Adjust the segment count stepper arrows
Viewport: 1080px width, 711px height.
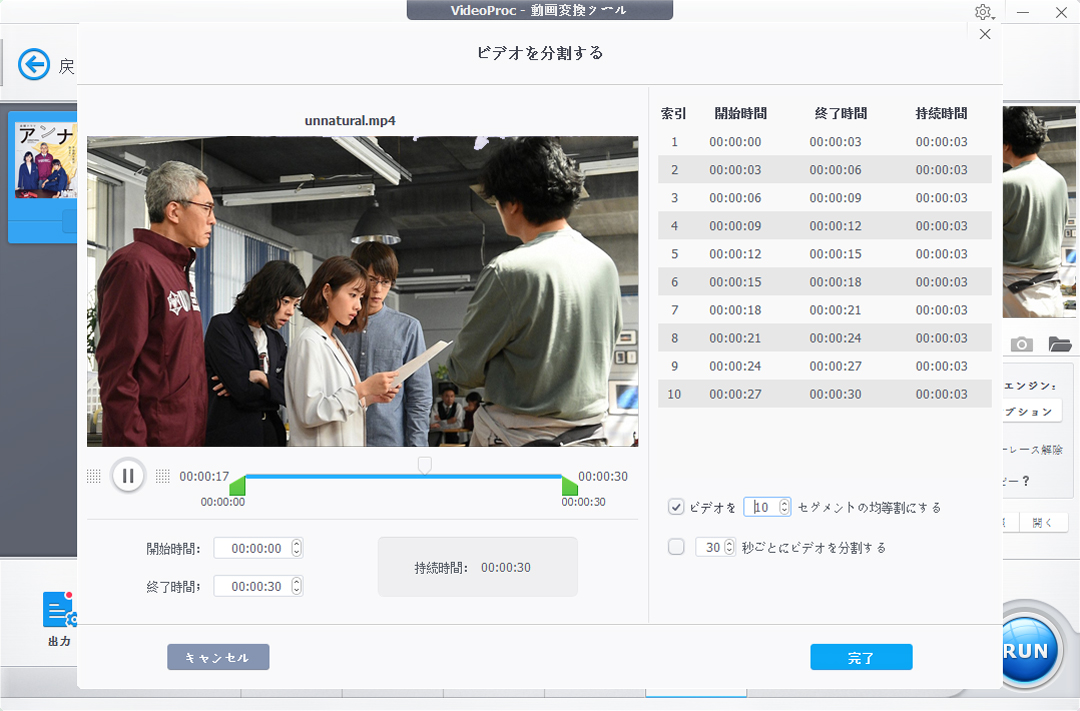pyautogui.click(x=784, y=507)
